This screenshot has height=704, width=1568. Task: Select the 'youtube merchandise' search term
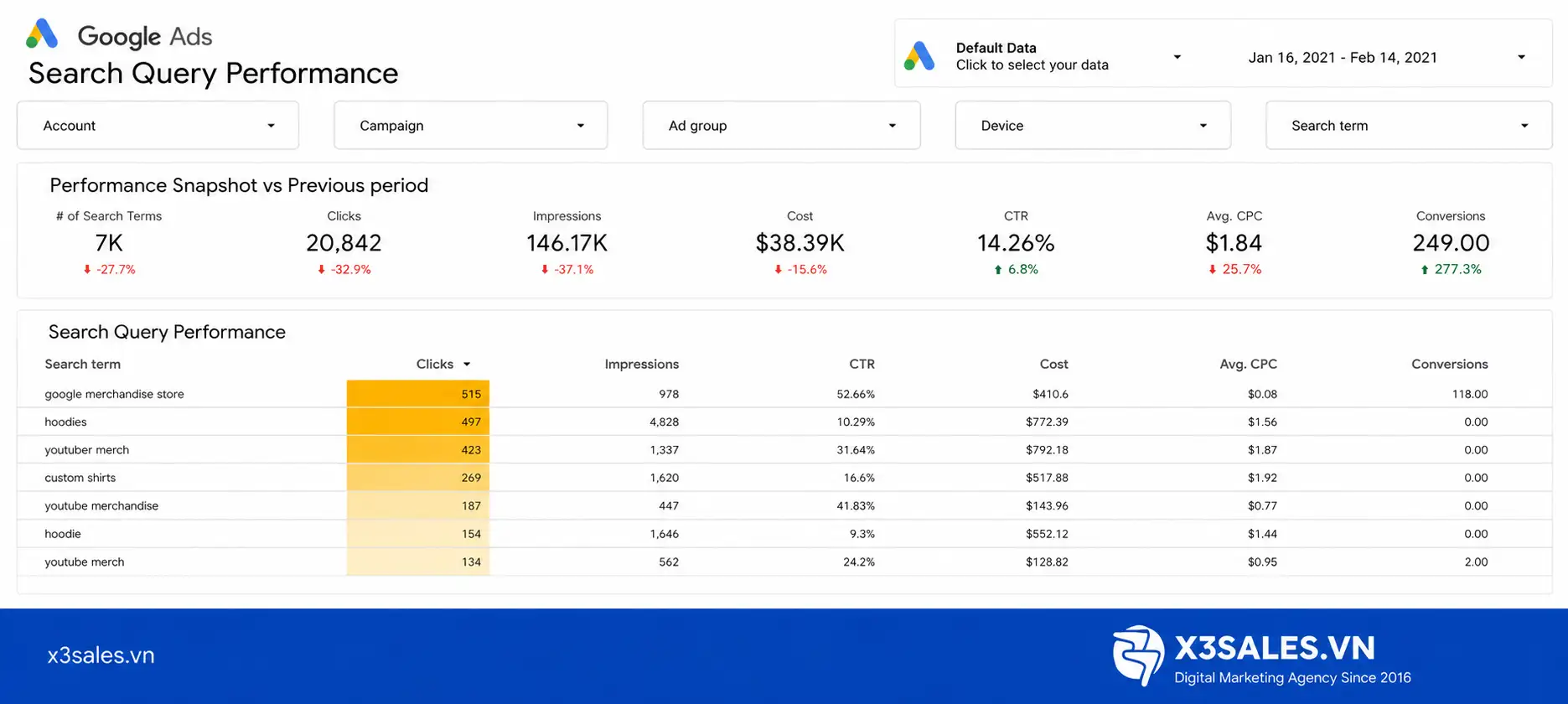101,506
